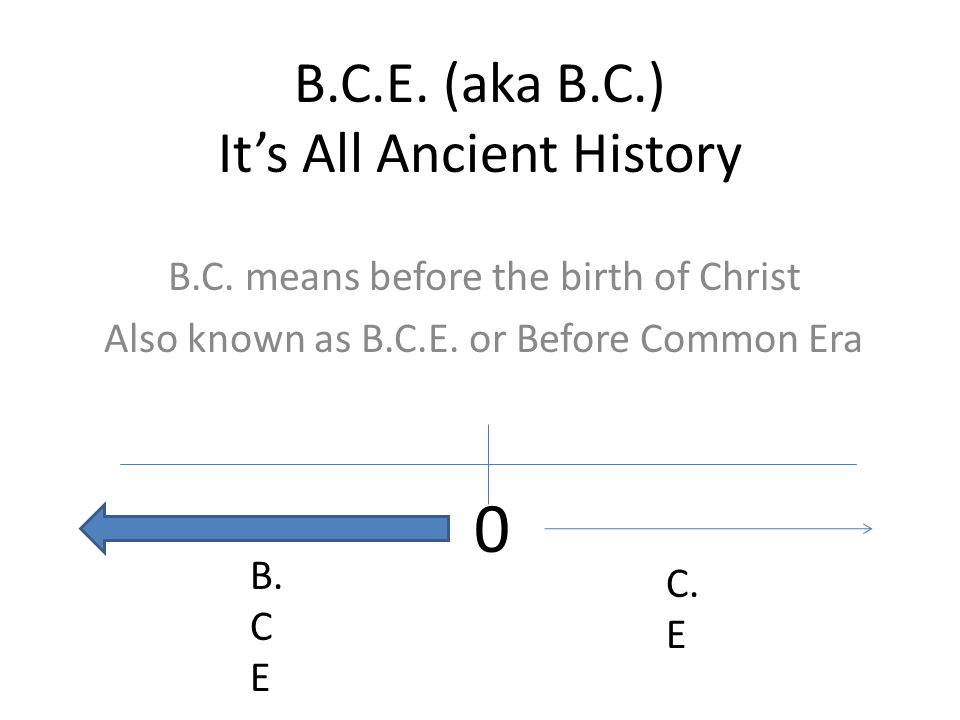960x720 pixels.
Task: Click the slide title B.C.E. (aka B.C.)
Action: (x=480, y=84)
